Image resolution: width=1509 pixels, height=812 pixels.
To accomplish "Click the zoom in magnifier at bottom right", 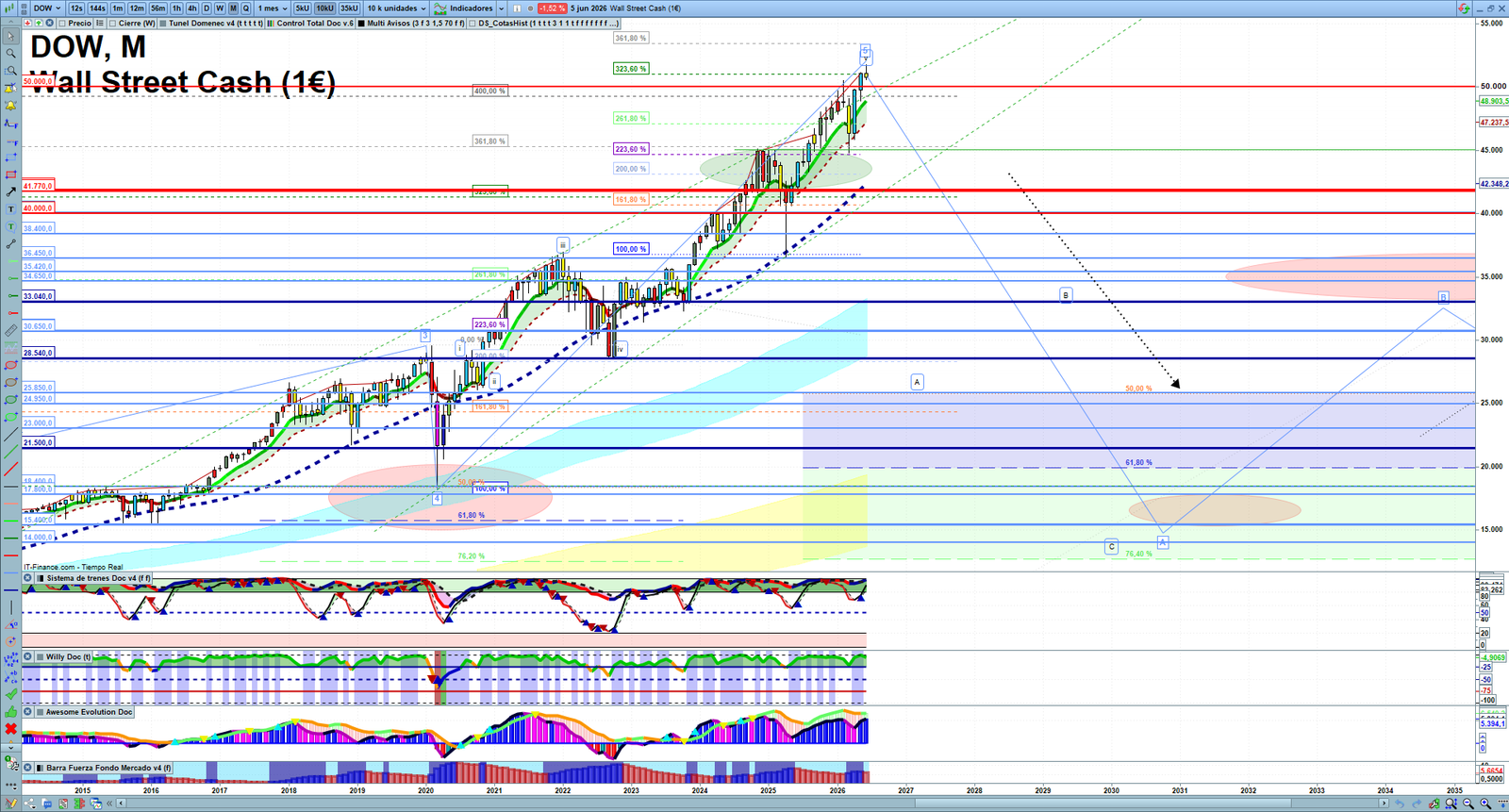I will click(1485, 804).
